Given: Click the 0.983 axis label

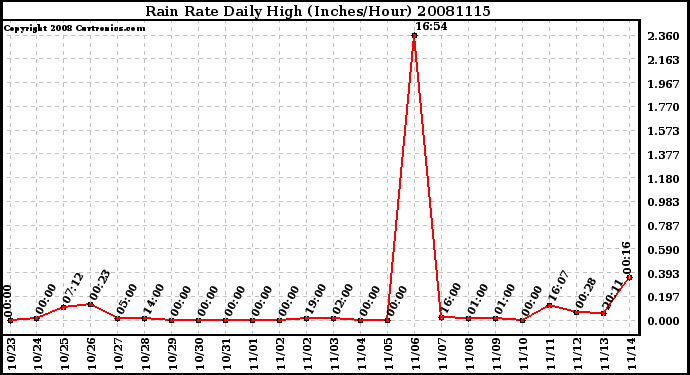Looking at the screenshot, I should click(663, 202).
